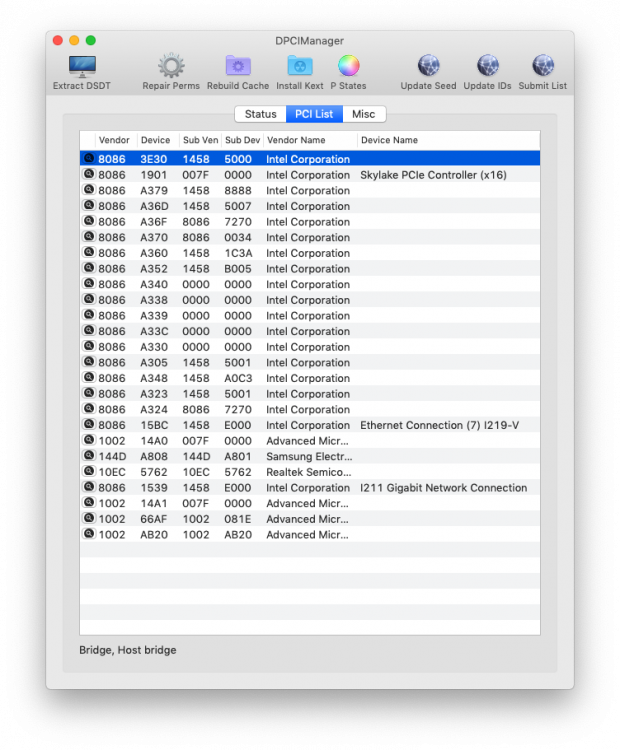The width and height of the screenshot is (620, 750).
Task: Sort by the Vendor column header
Action: (x=116, y=140)
